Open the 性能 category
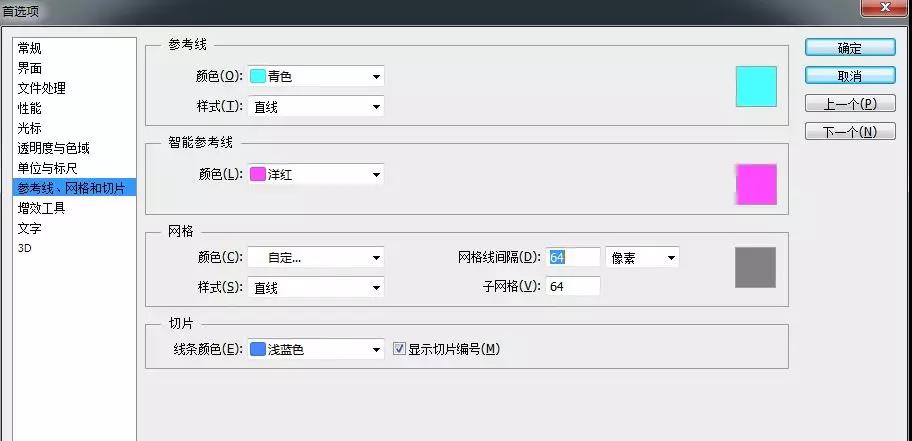 [x=74, y=108]
